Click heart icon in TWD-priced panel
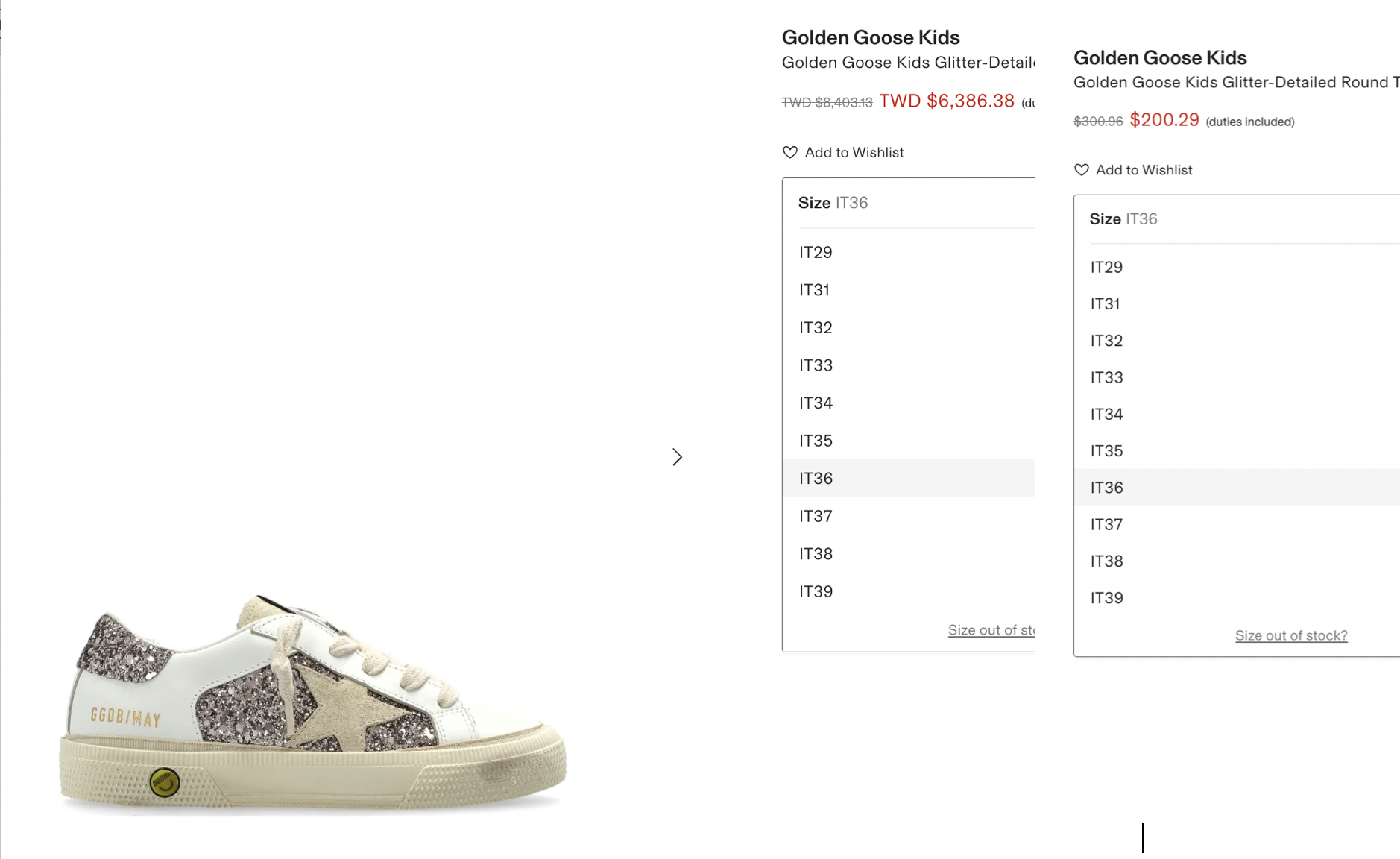 [x=790, y=152]
